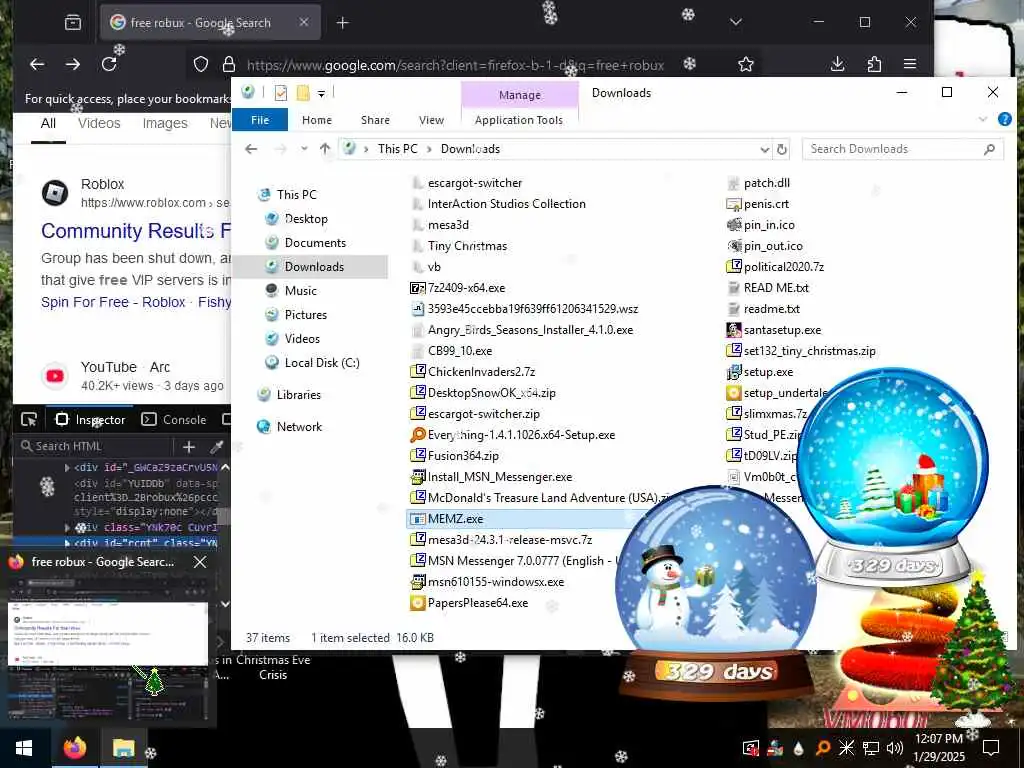Open the Home ribbon tab
Image resolution: width=1024 pixels, height=768 pixels.
[317, 120]
